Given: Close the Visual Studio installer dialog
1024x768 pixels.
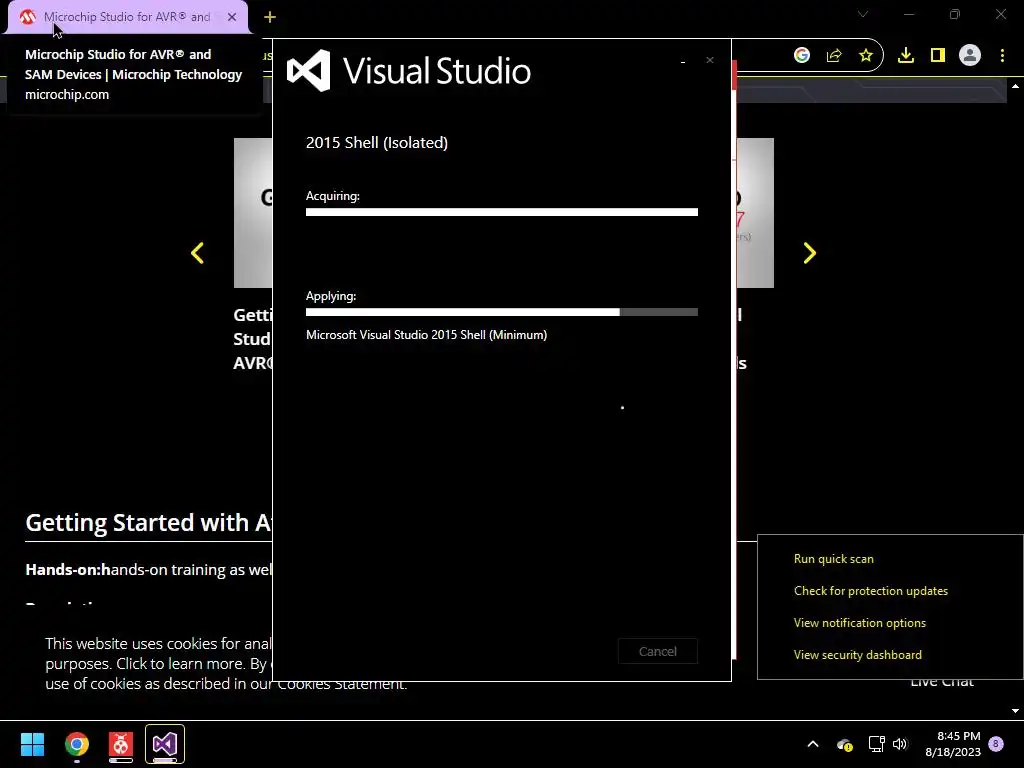Looking at the screenshot, I should [710, 60].
